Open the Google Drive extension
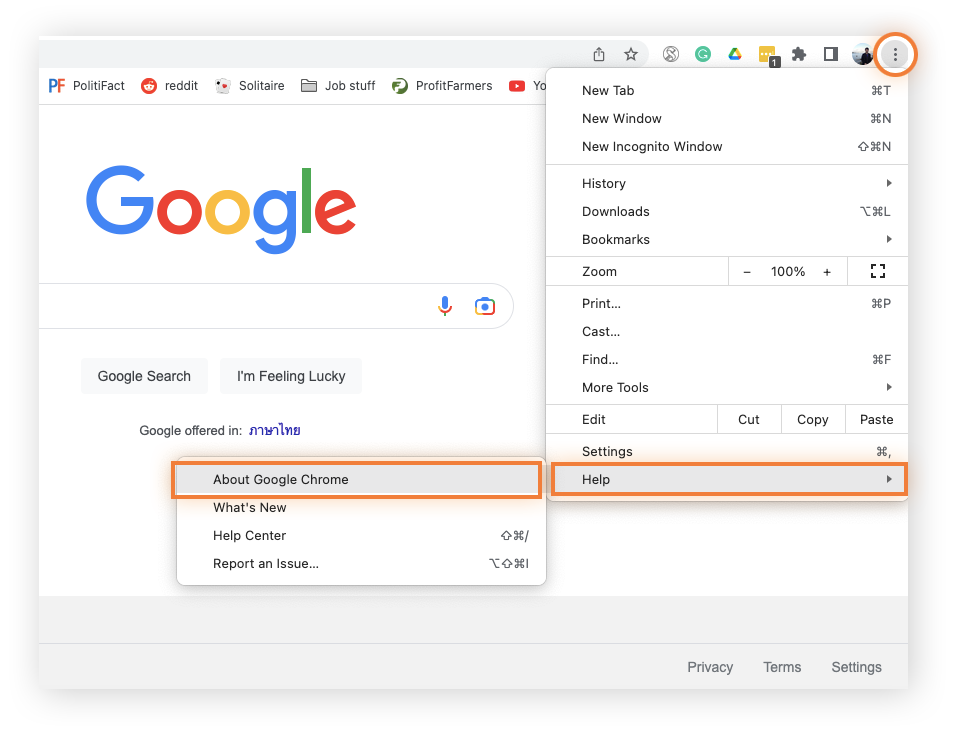The width and height of the screenshot is (953, 733). (734, 54)
